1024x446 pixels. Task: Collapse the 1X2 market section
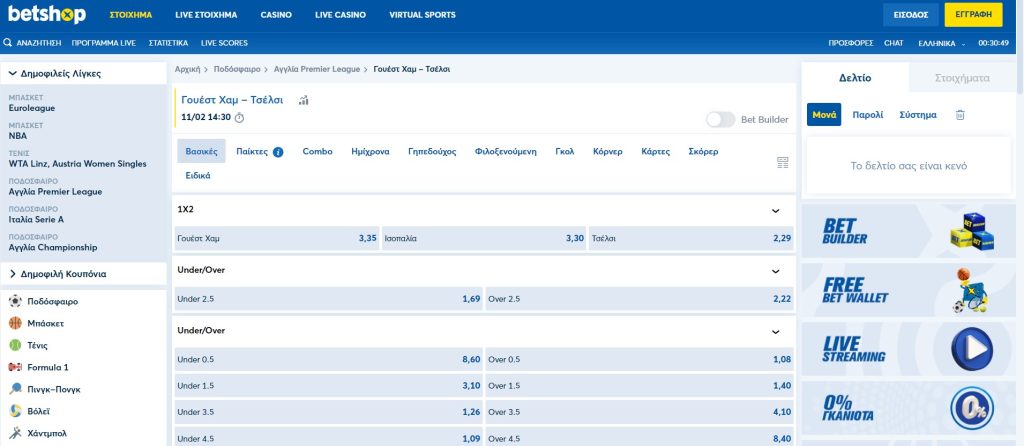pyautogui.click(x=776, y=211)
